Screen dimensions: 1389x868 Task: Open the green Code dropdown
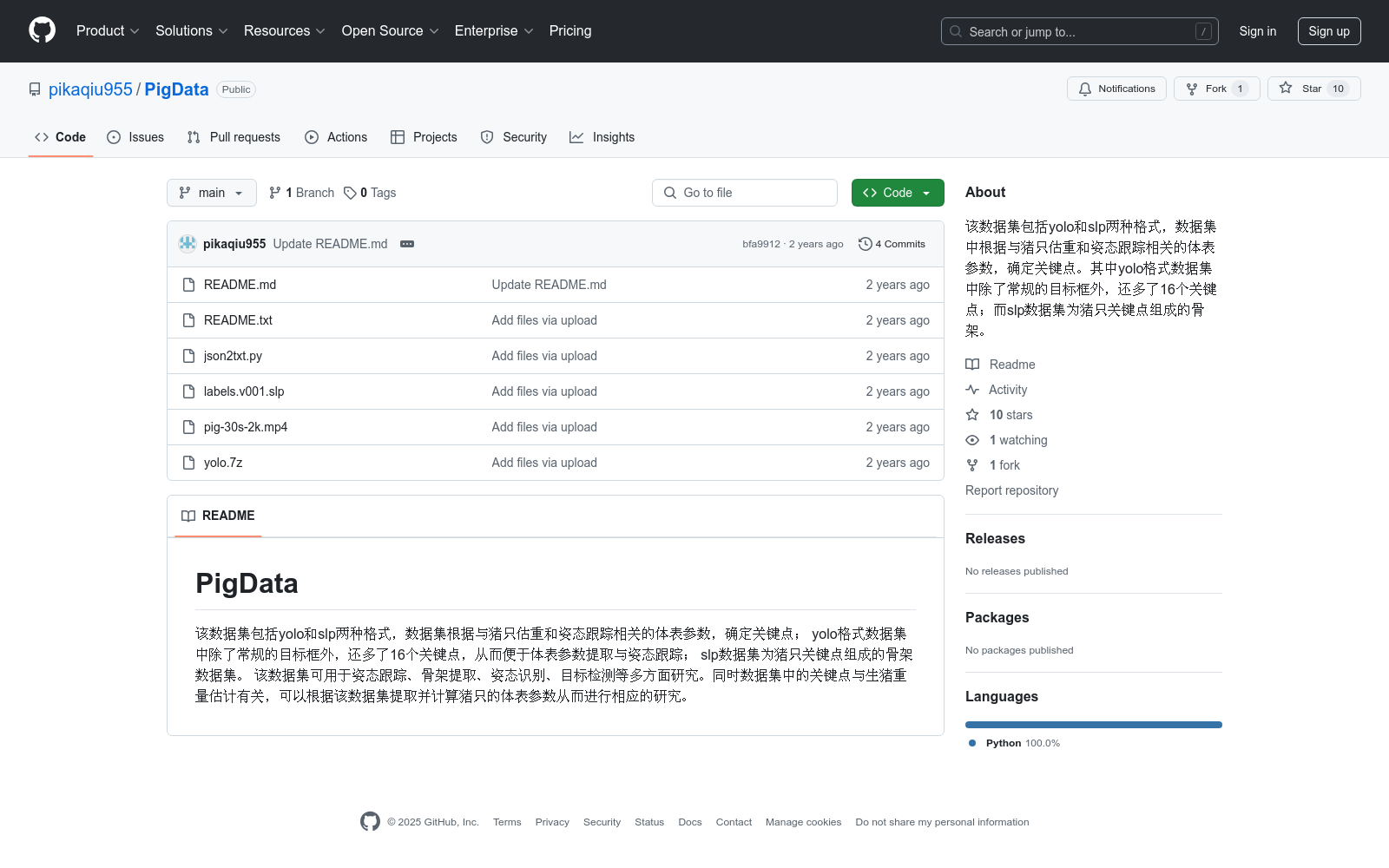tap(898, 193)
